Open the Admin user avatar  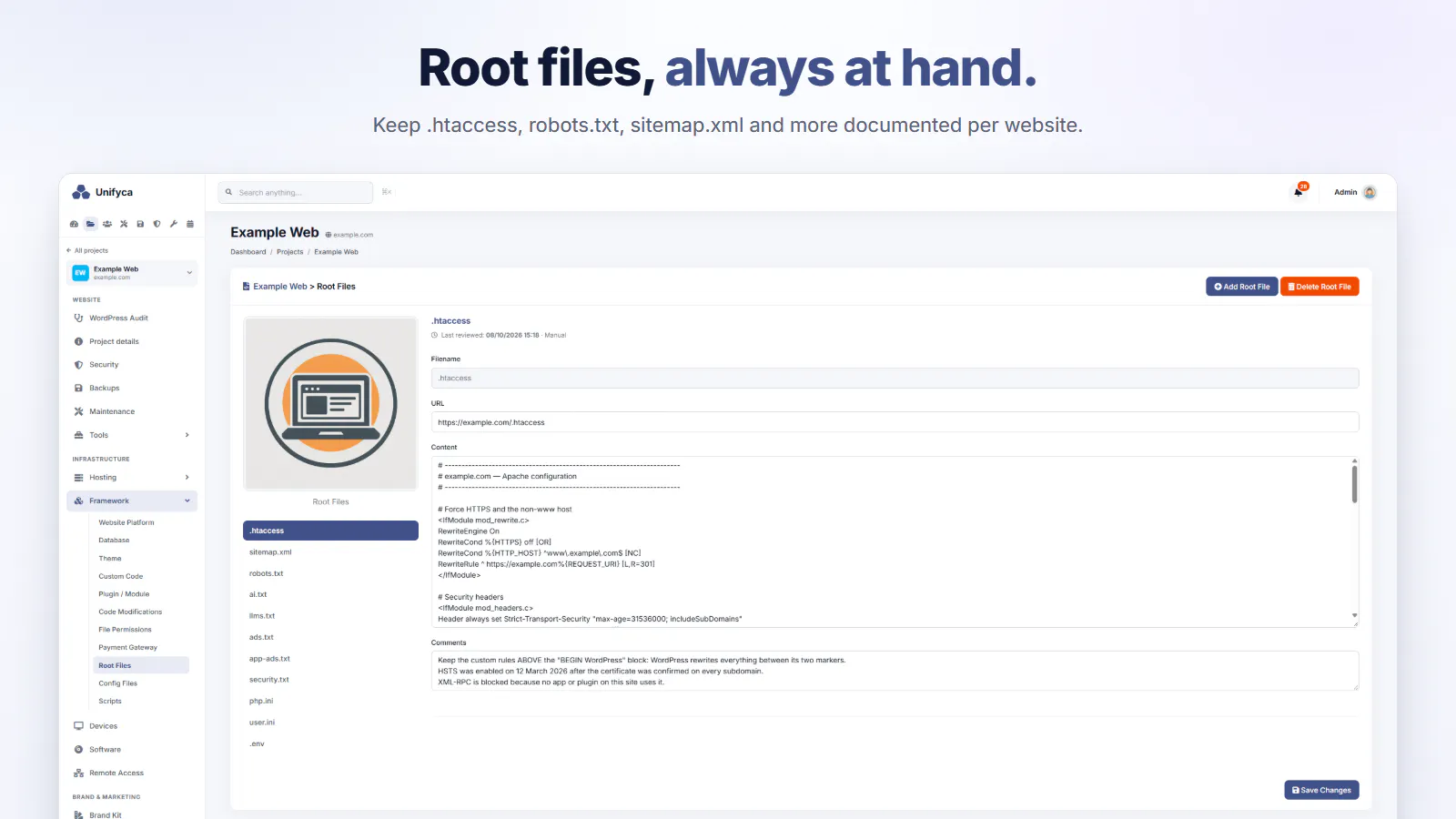click(1370, 192)
